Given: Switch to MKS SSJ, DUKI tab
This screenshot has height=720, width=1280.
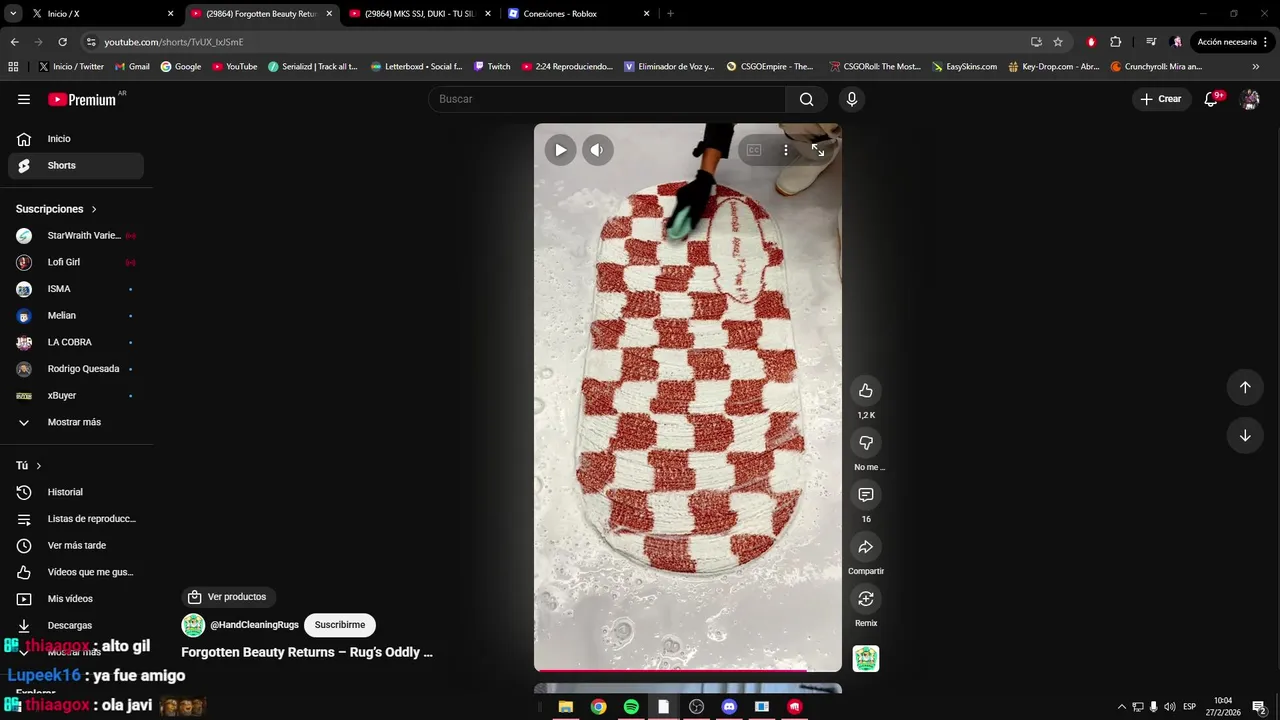Looking at the screenshot, I should pos(420,14).
